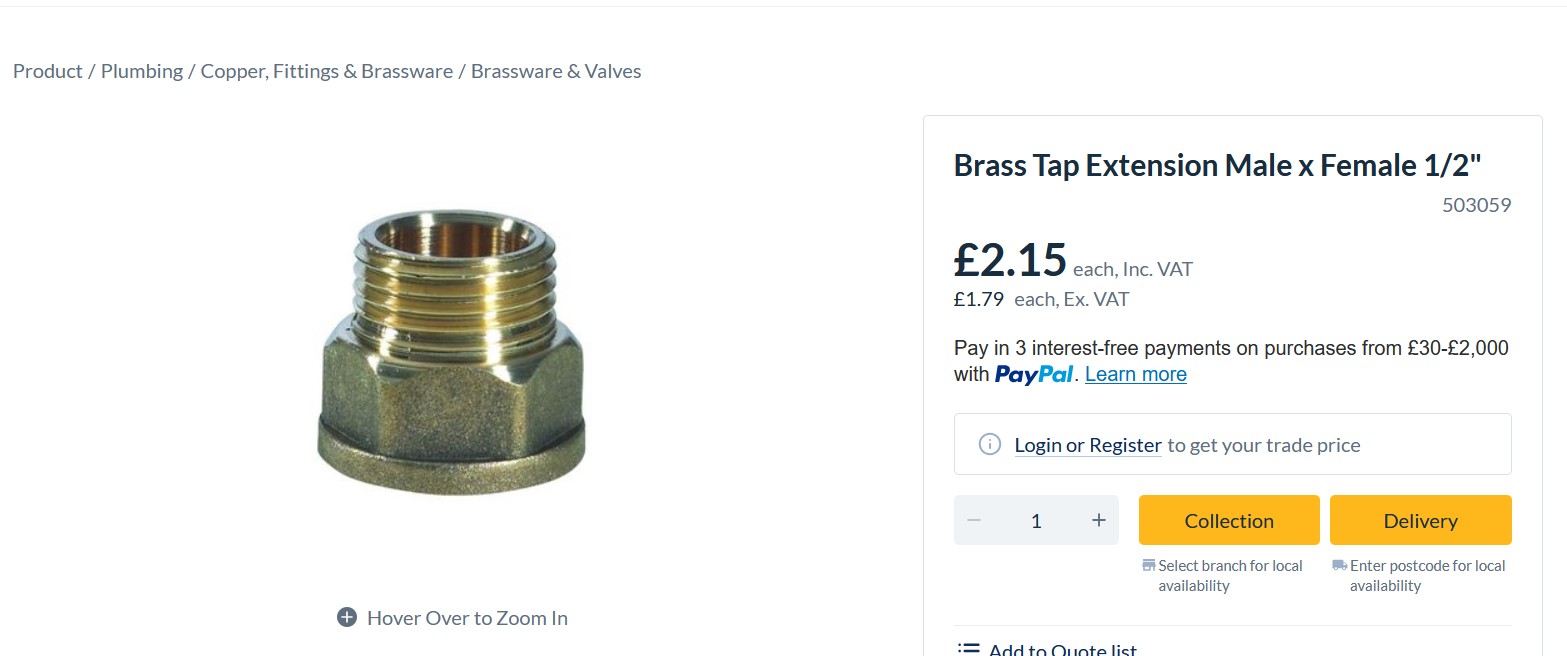Image resolution: width=1567 pixels, height=656 pixels.
Task: Open the Login or Register link
Action: coord(1087,444)
